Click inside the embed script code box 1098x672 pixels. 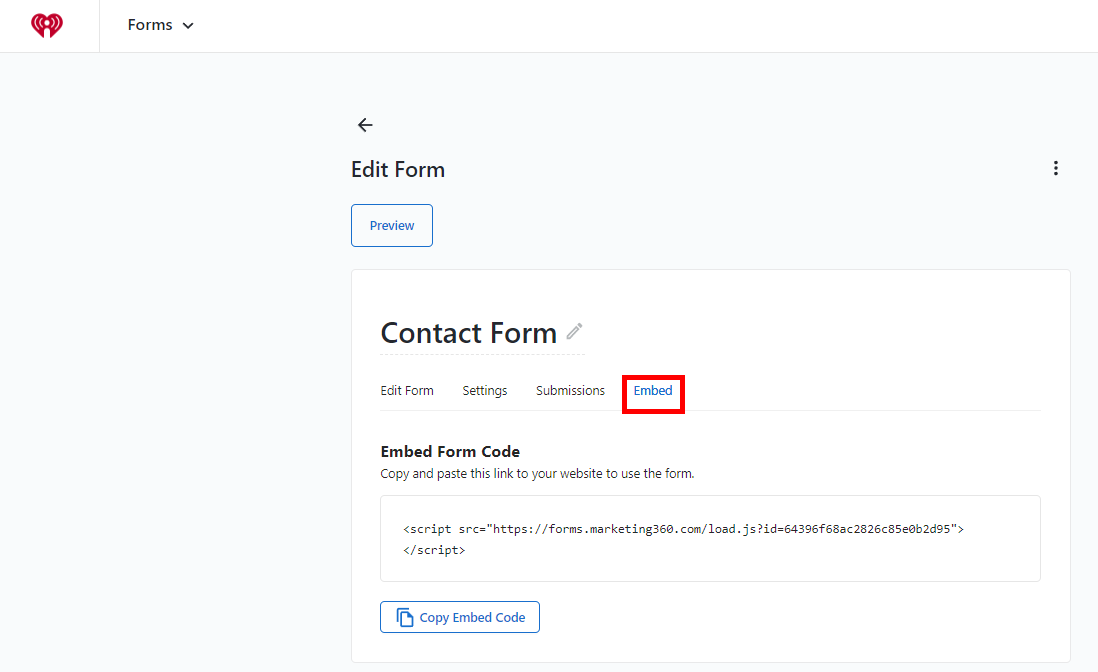[x=710, y=538]
